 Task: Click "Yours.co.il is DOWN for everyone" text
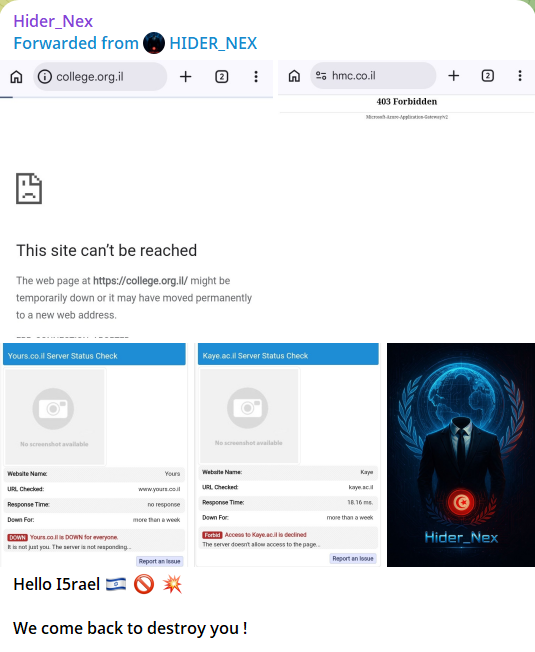pyautogui.click(x=74, y=537)
